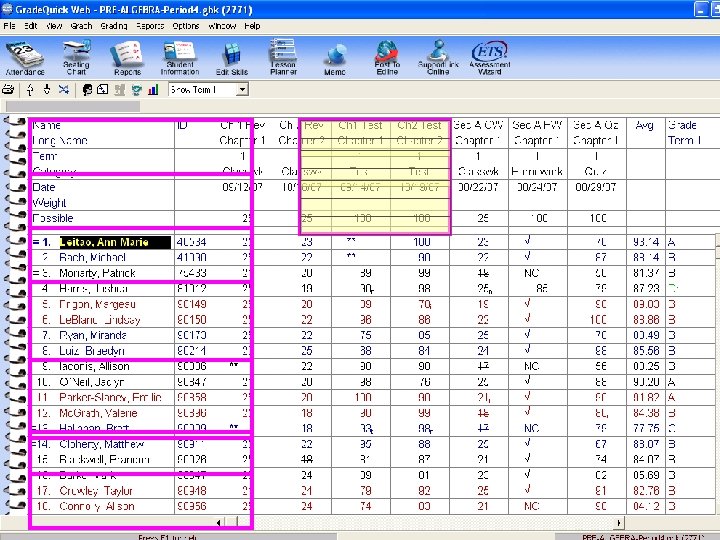Start the Assessment Wizard

tap(489, 55)
